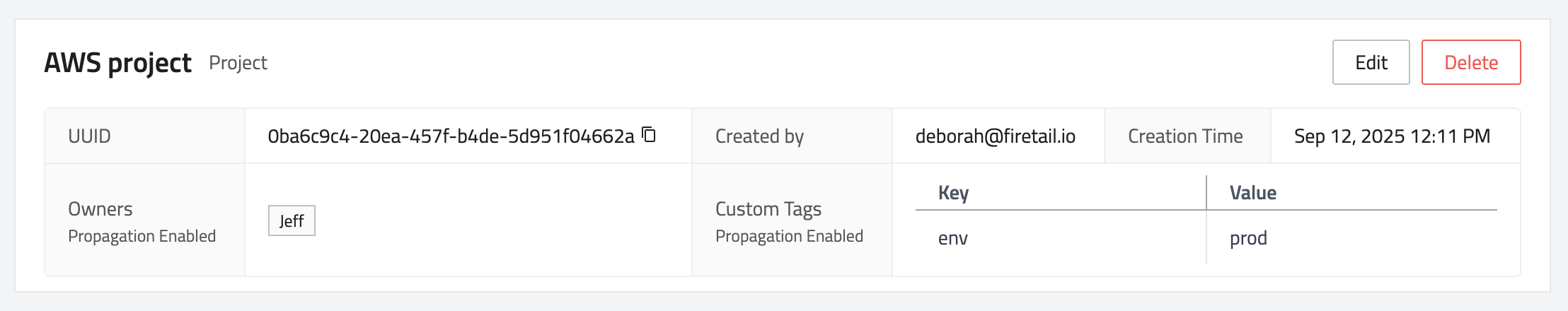Click the Project type label beside title

pos(238,63)
